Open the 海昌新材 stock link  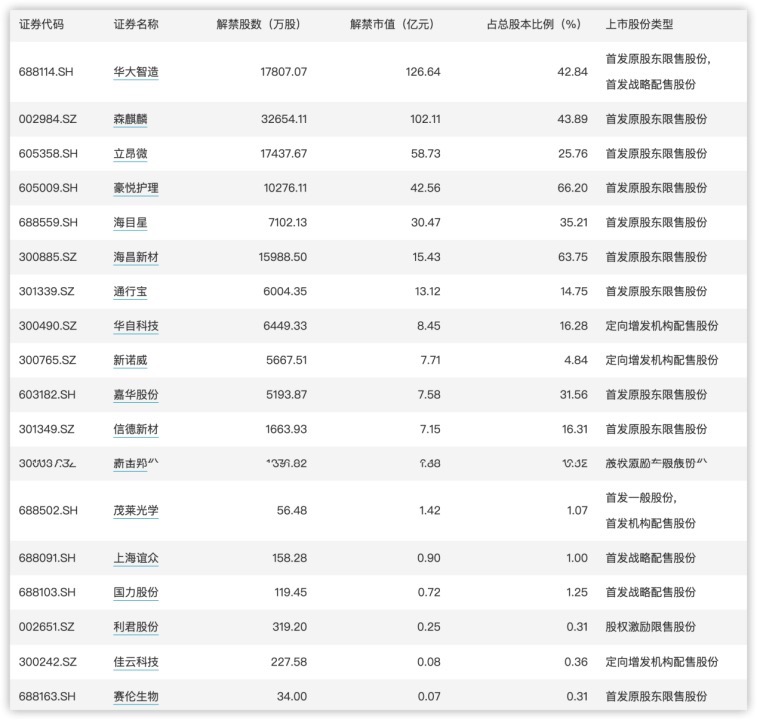tap(136, 257)
